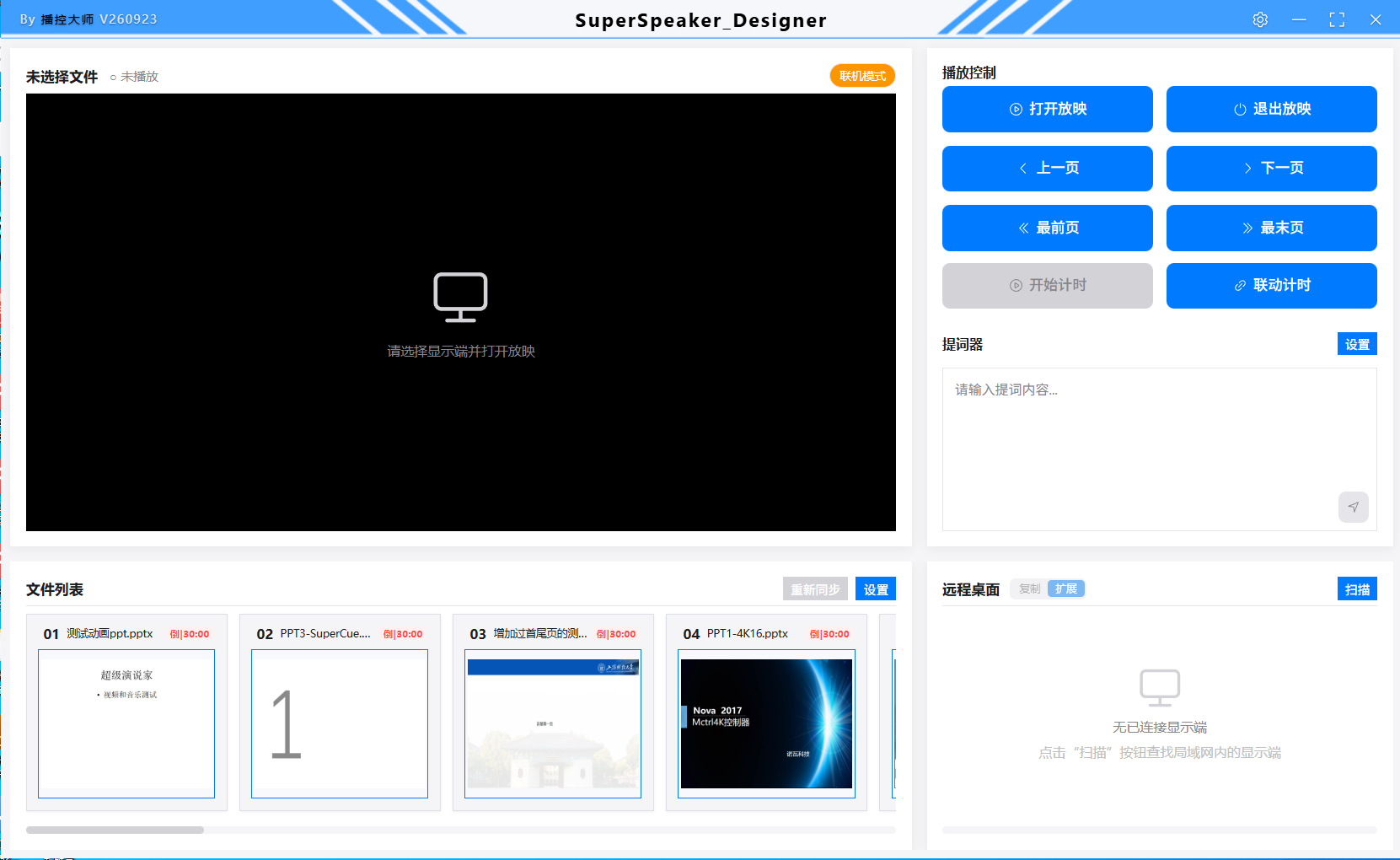This screenshot has height=860, width=1400.
Task: Go to the previous page with 上一页
Action: click(x=1047, y=168)
